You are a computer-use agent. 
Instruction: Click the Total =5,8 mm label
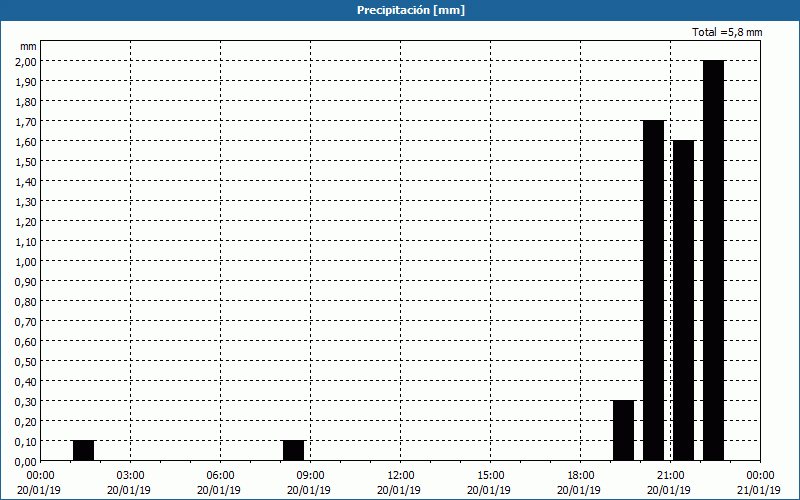(x=727, y=32)
